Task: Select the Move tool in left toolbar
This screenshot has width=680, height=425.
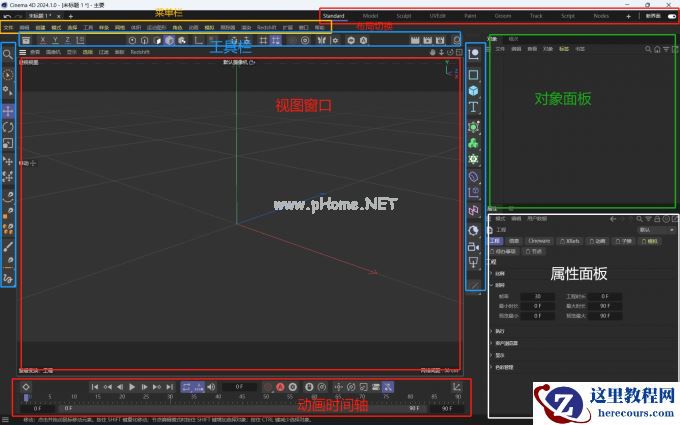Action: point(8,111)
